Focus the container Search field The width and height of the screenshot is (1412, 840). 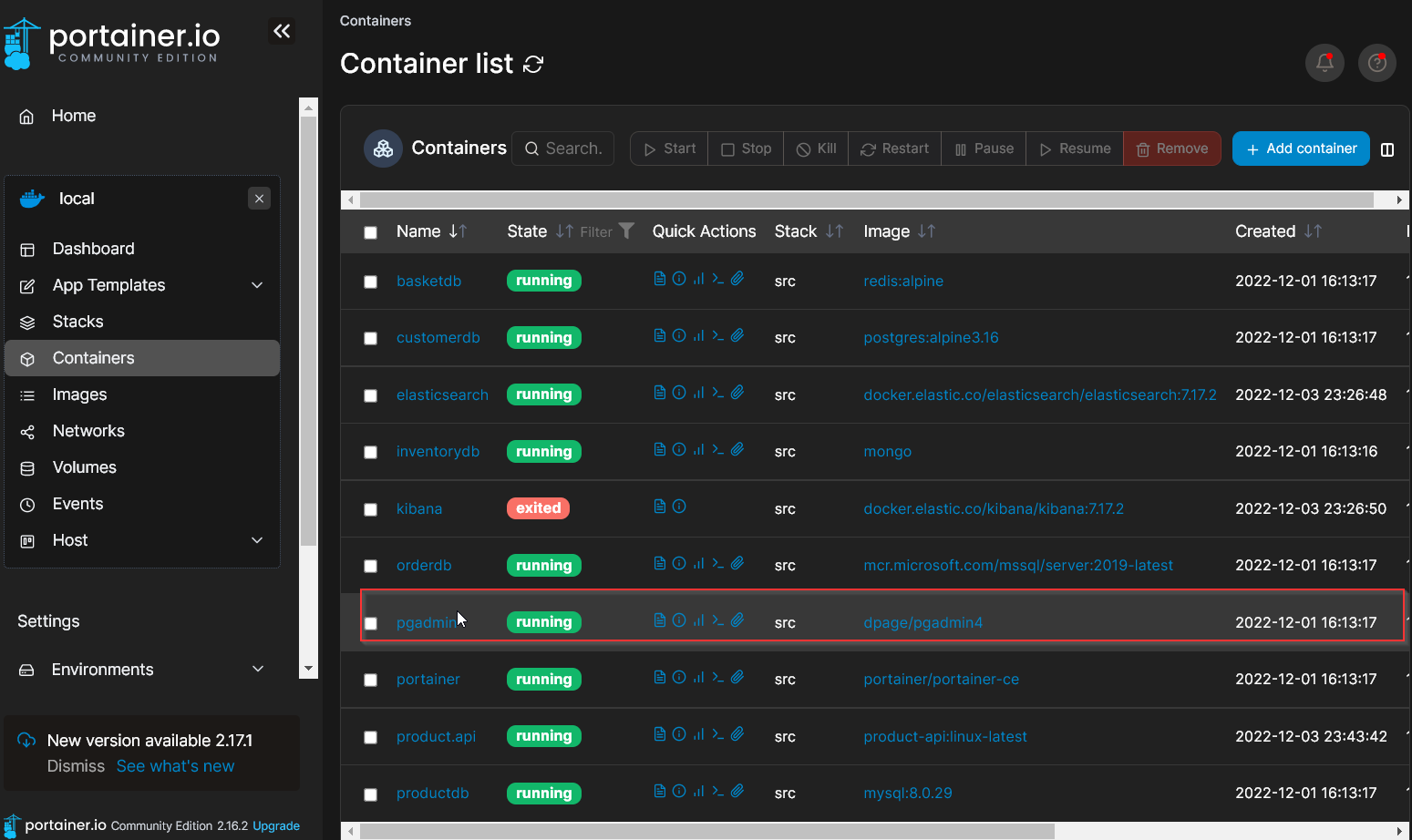click(563, 149)
